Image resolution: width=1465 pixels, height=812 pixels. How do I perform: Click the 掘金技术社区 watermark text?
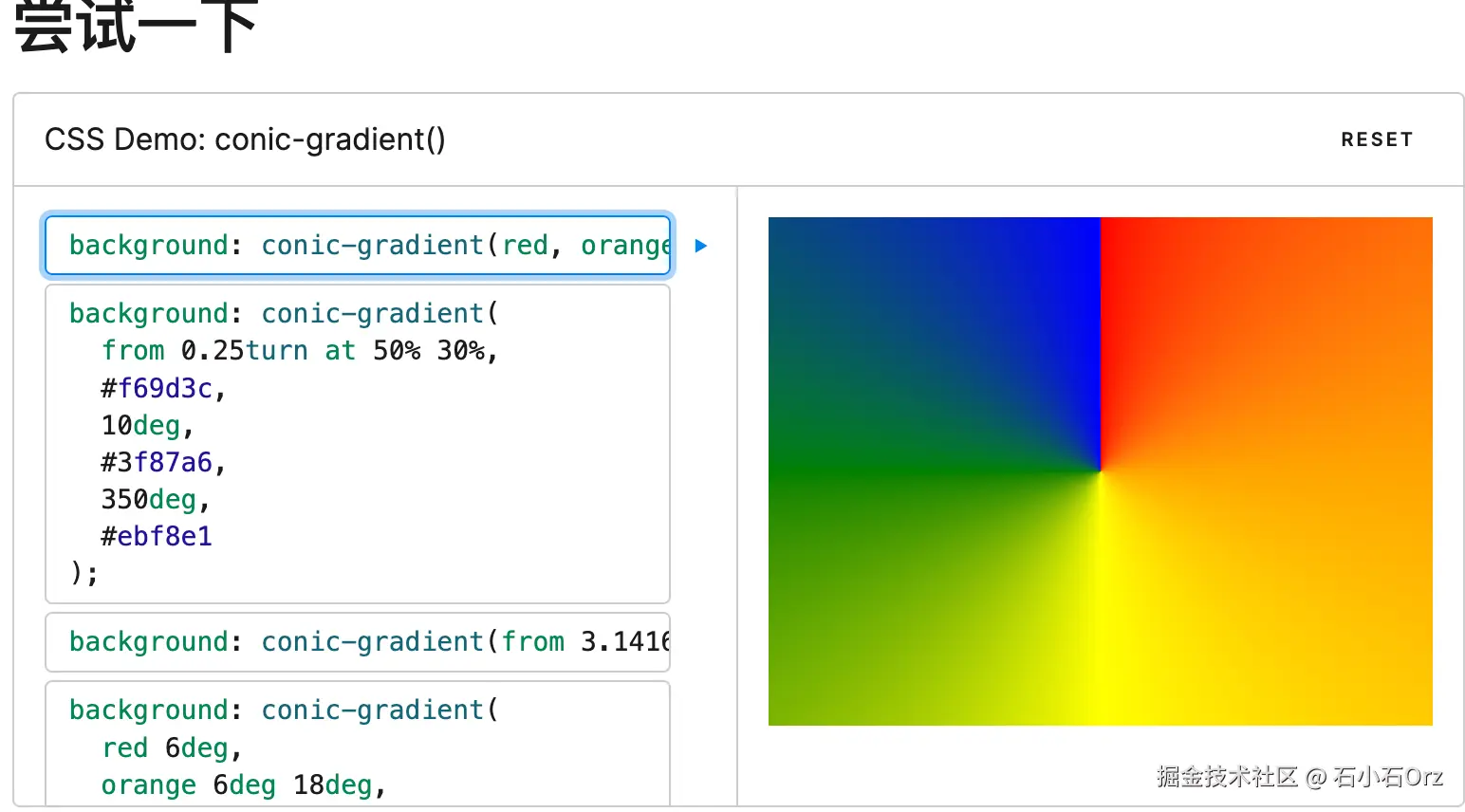pos(1226,777)
